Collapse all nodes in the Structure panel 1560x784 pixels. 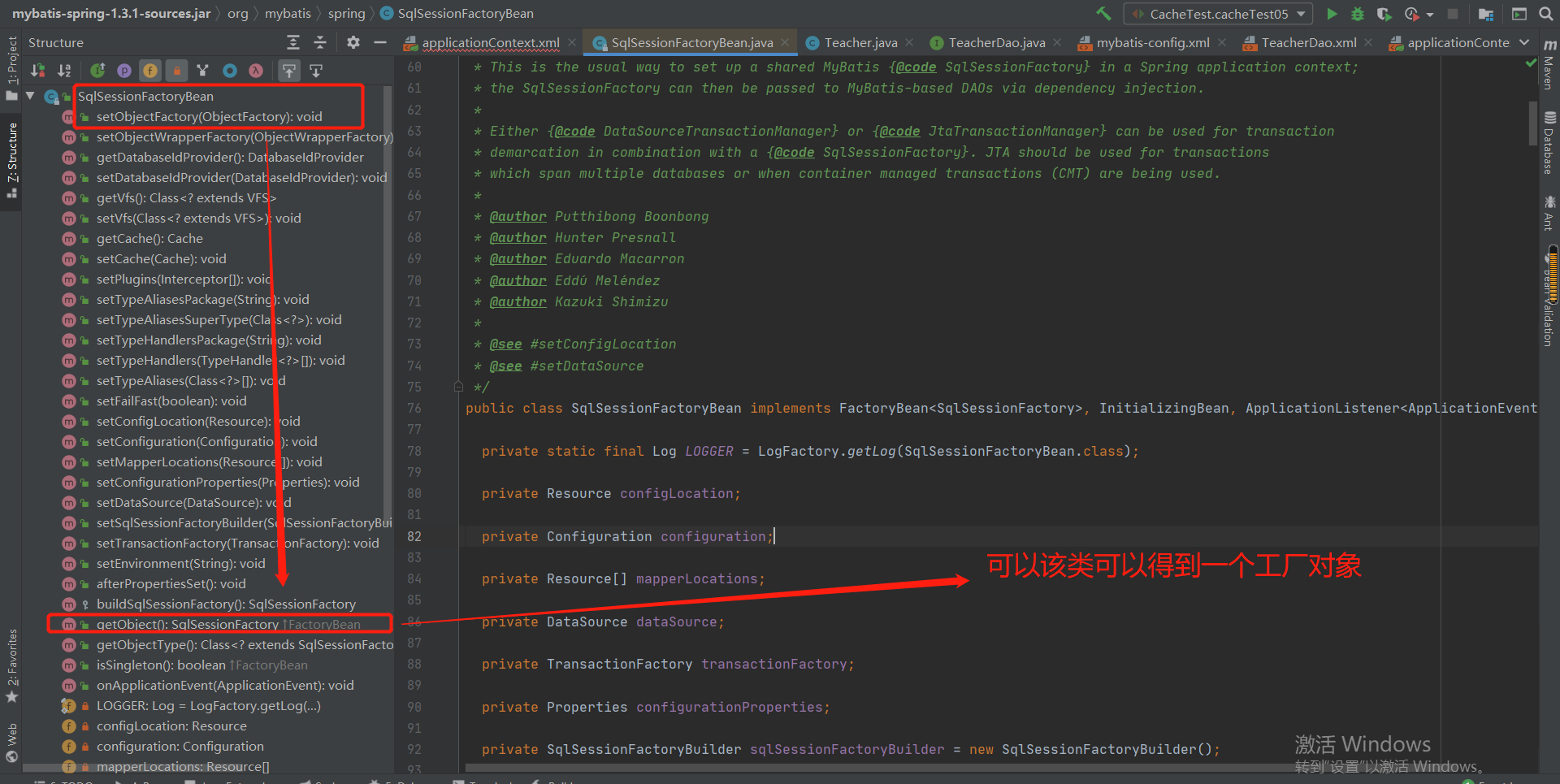(320, 42)
